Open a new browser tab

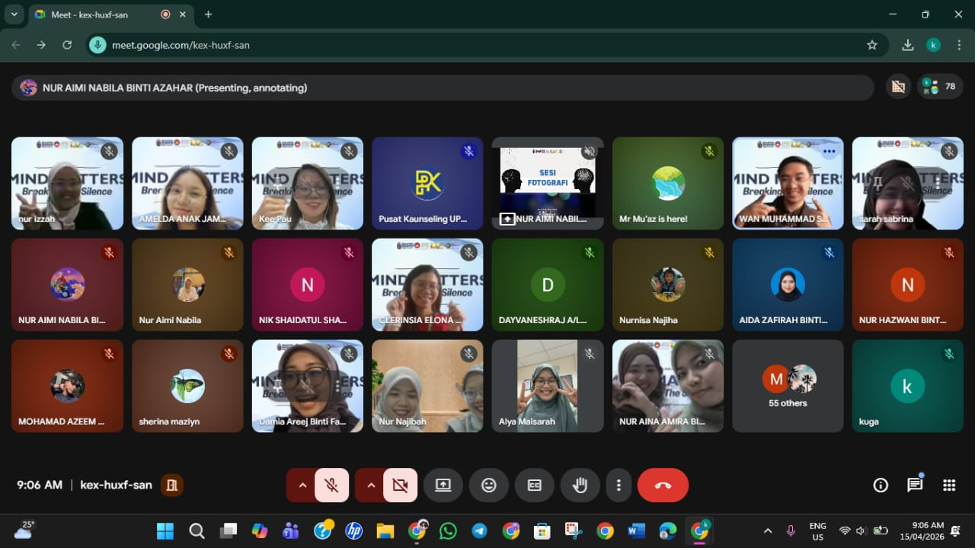tap(208, 15)
